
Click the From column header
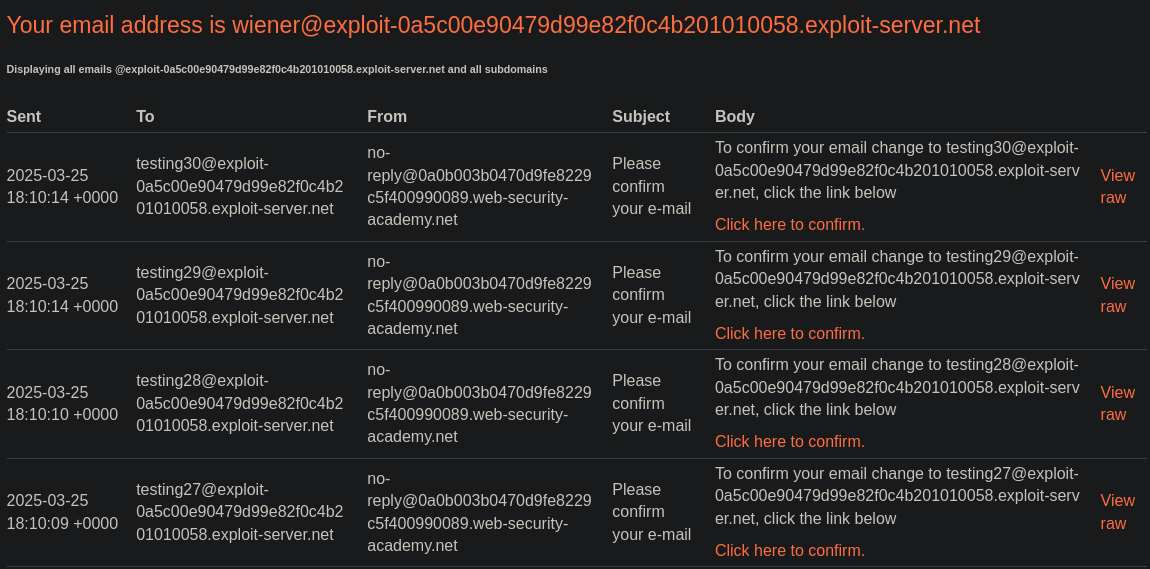pyautogui.click(x=387, y=117)
